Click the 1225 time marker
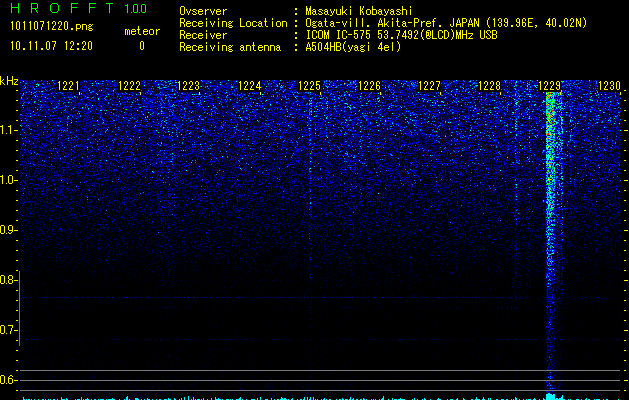This screenshot has height=400, width=629. click(x=310, y=85)
